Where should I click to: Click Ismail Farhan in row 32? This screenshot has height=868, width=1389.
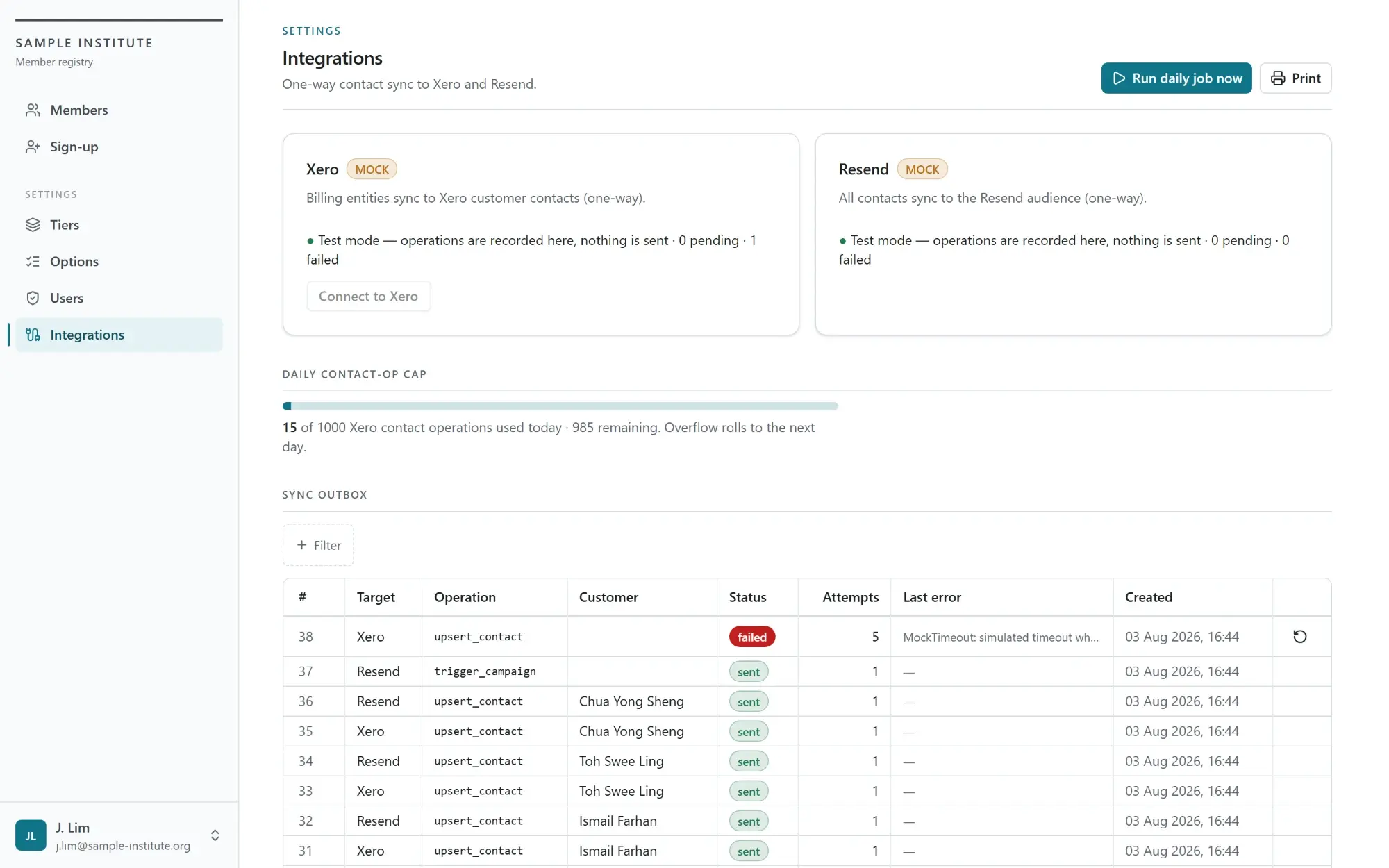coord(617,821)
